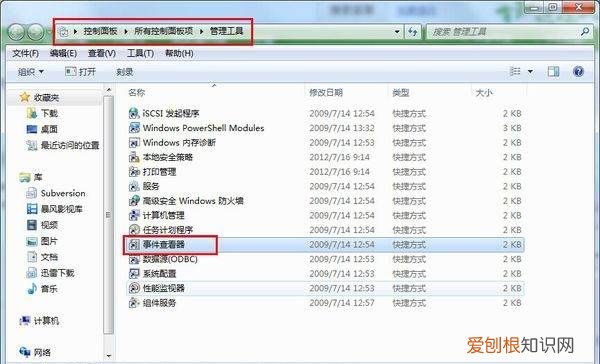Click the 3 KB size of PowerShell Modules
Viewport: 600px width, 364px height.
click(512, 128)
